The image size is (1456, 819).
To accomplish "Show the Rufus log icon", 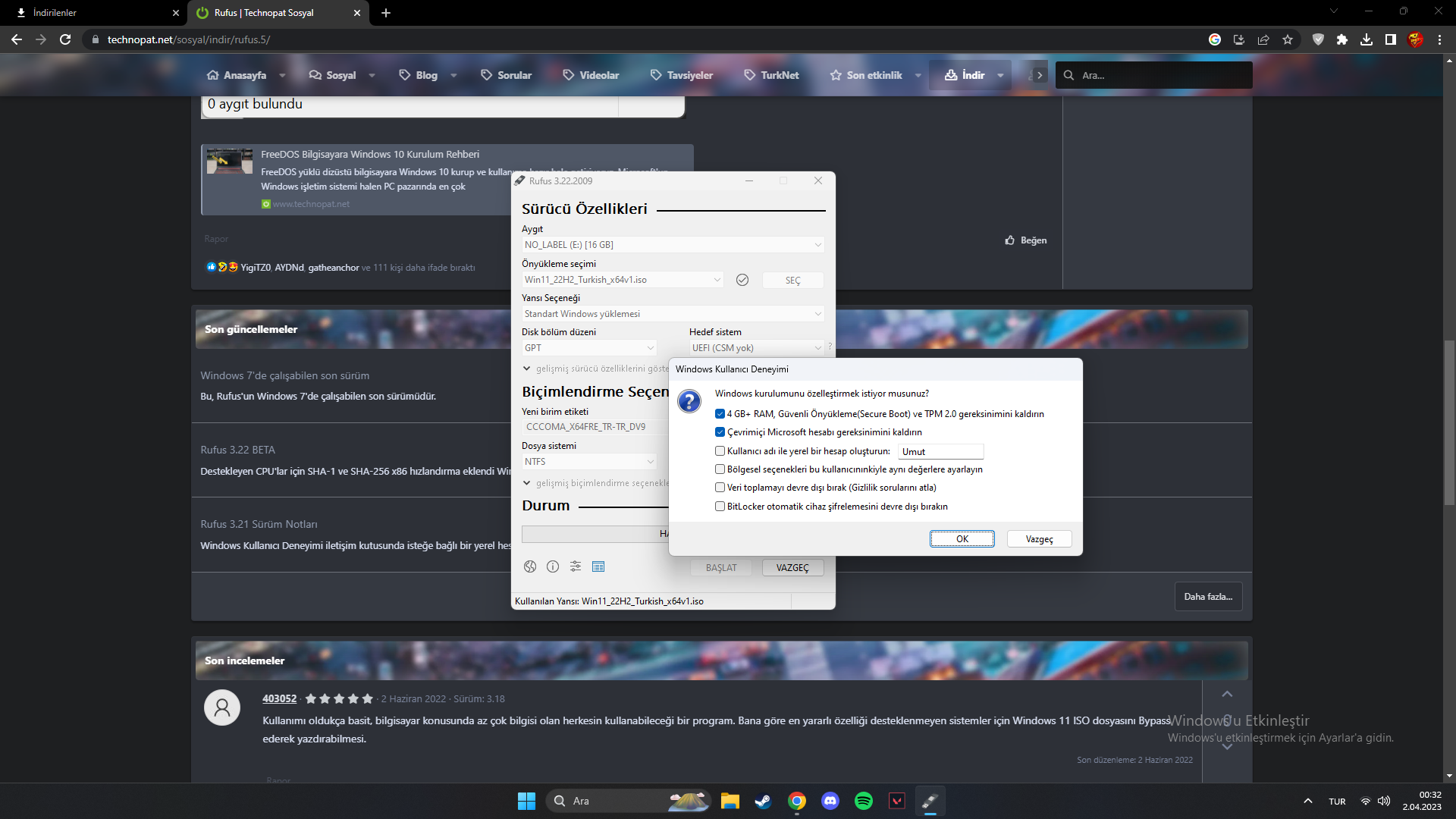I will [x=598, y=566].
